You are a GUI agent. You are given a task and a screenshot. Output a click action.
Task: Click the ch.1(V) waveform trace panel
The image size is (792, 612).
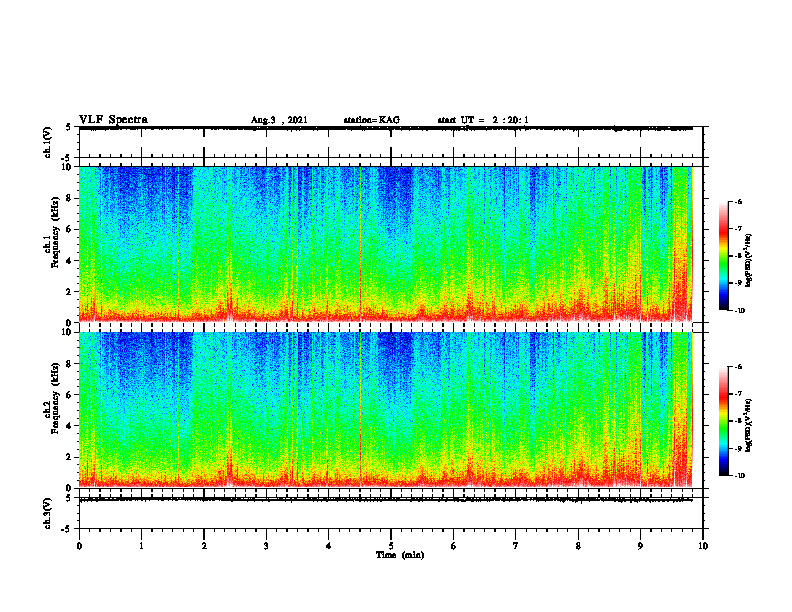[x=391, y=142]
